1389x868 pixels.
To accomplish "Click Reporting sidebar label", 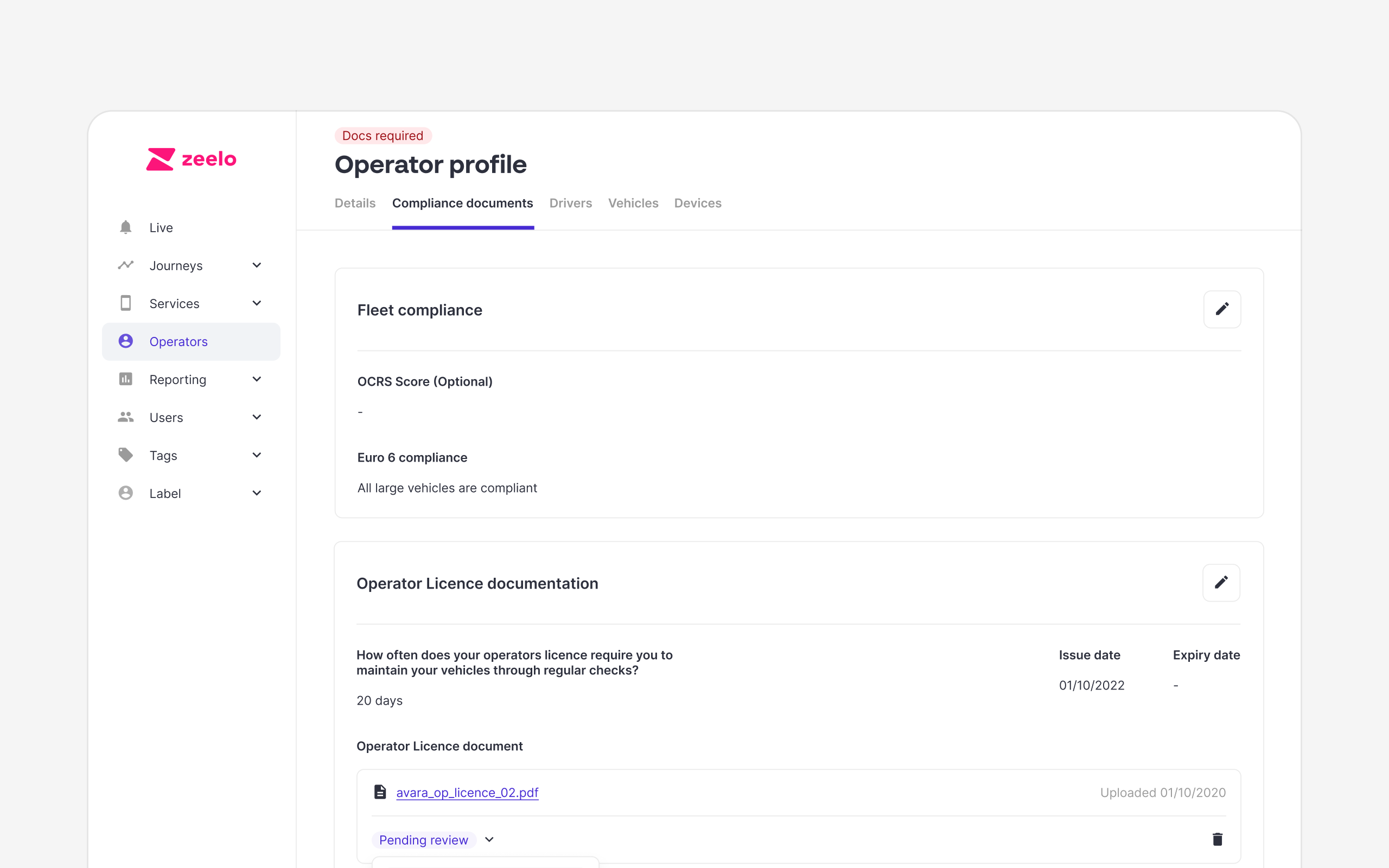I will click(177, 379).
